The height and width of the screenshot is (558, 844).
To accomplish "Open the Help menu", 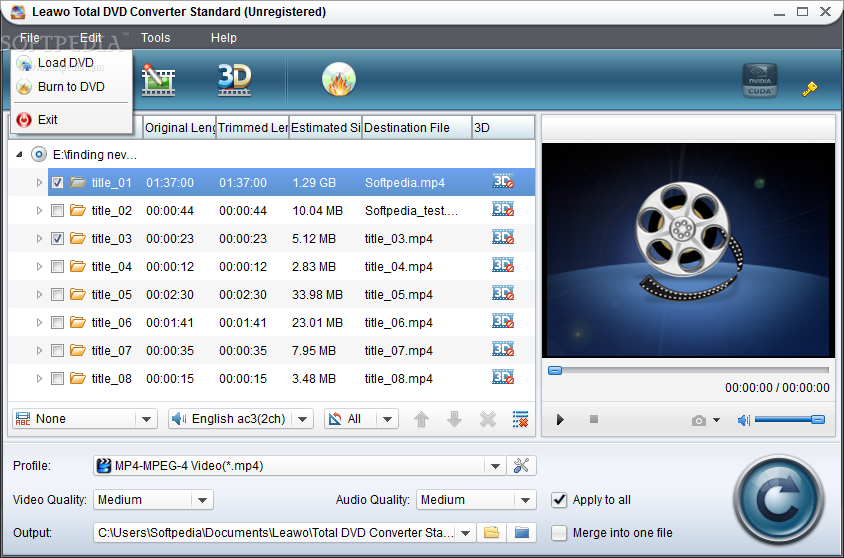I will (x=223, y=38).
